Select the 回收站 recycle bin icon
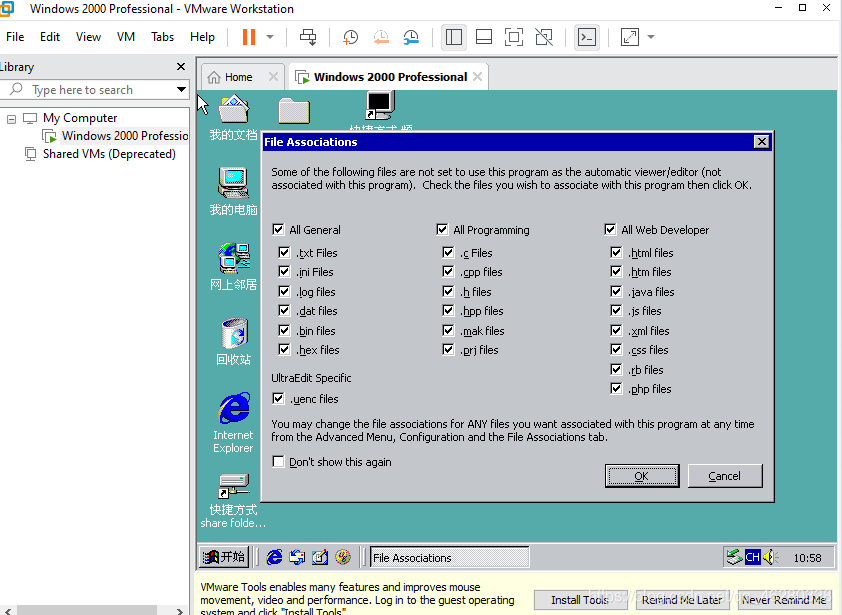842x615 pixels. 234,342
